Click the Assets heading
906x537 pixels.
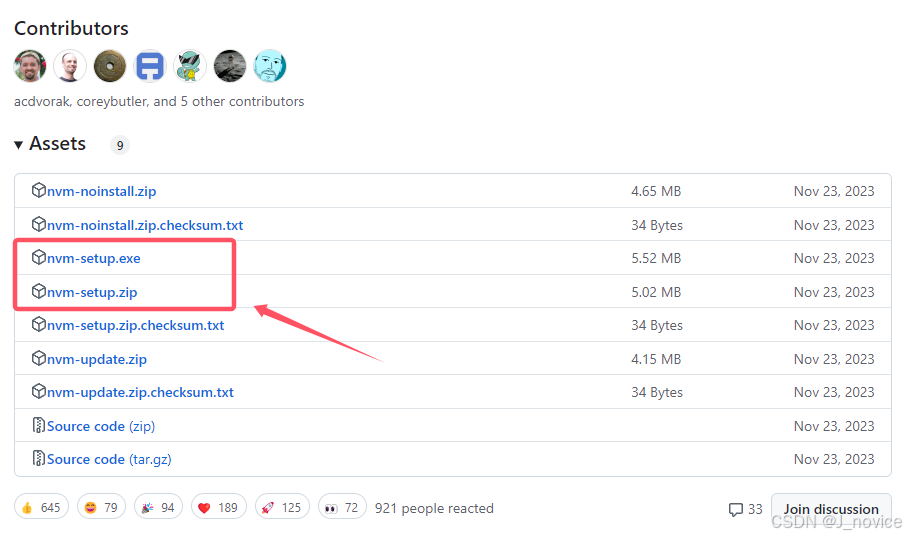pyautogui.click(x=58, y=143)
